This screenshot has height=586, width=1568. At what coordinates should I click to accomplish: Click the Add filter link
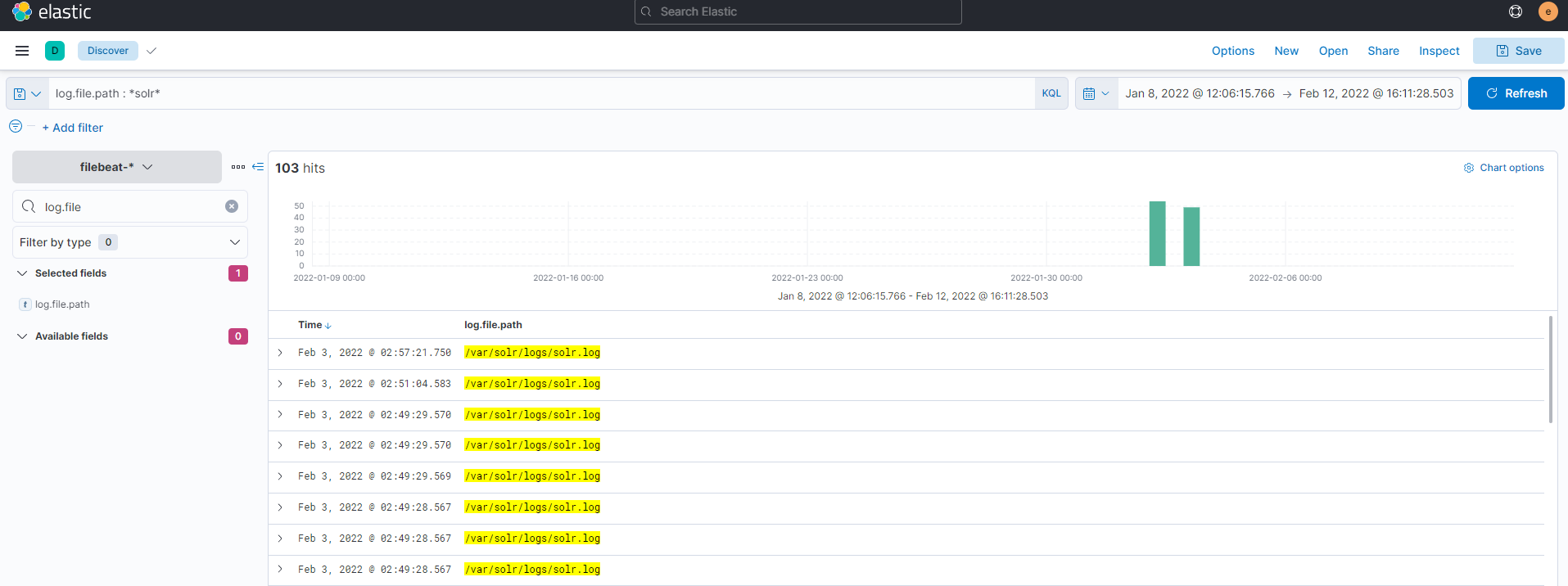(x=73, y=128)
